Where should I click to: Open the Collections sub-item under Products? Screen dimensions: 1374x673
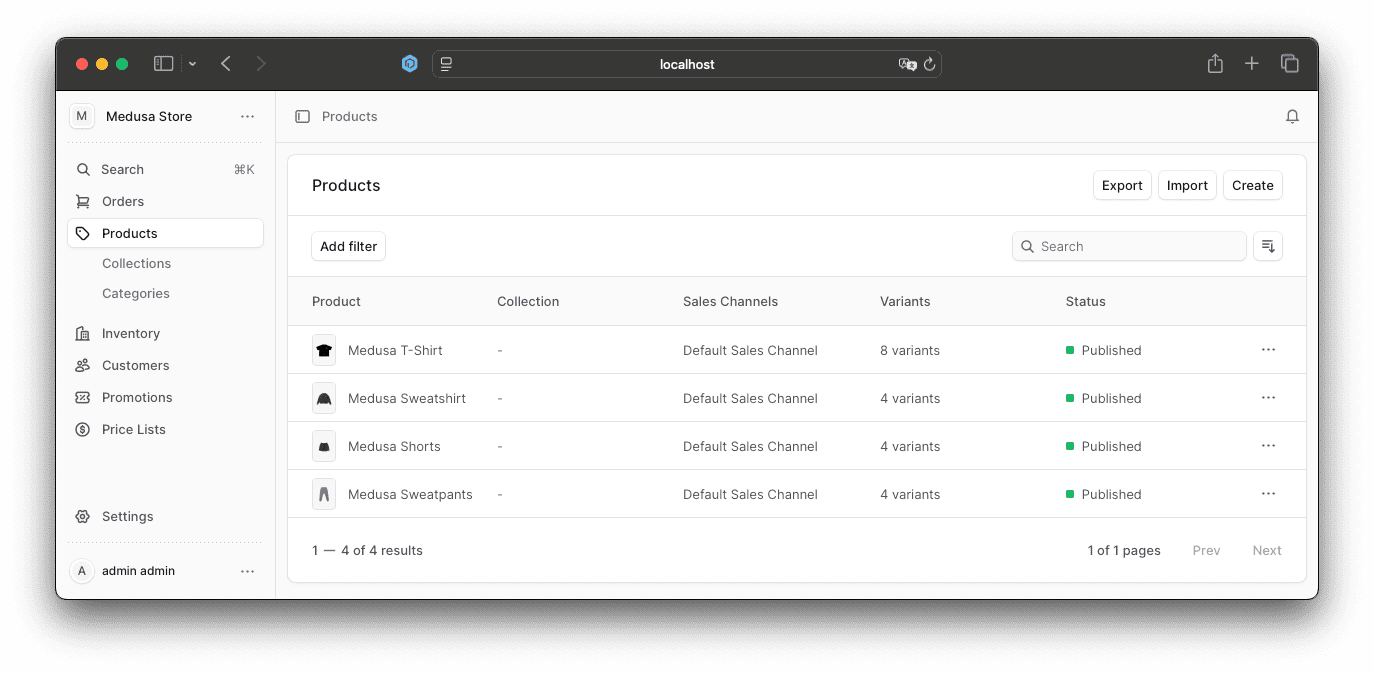click(136, 263)
